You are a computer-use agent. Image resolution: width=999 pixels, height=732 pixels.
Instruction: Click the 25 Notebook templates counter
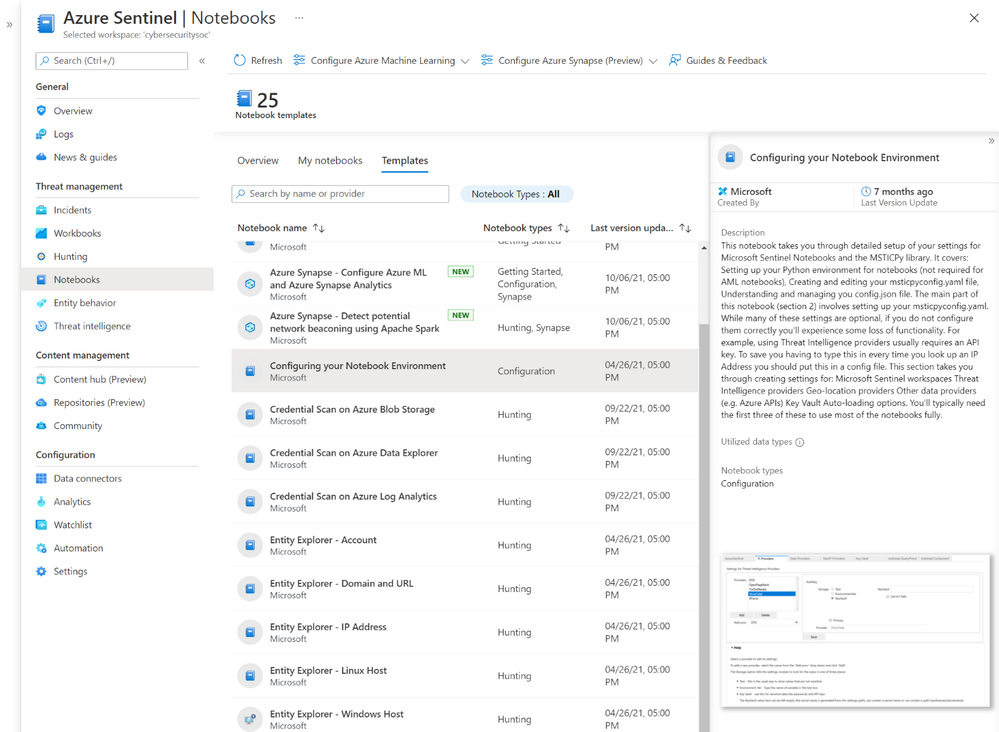click(x=276, y=105)
